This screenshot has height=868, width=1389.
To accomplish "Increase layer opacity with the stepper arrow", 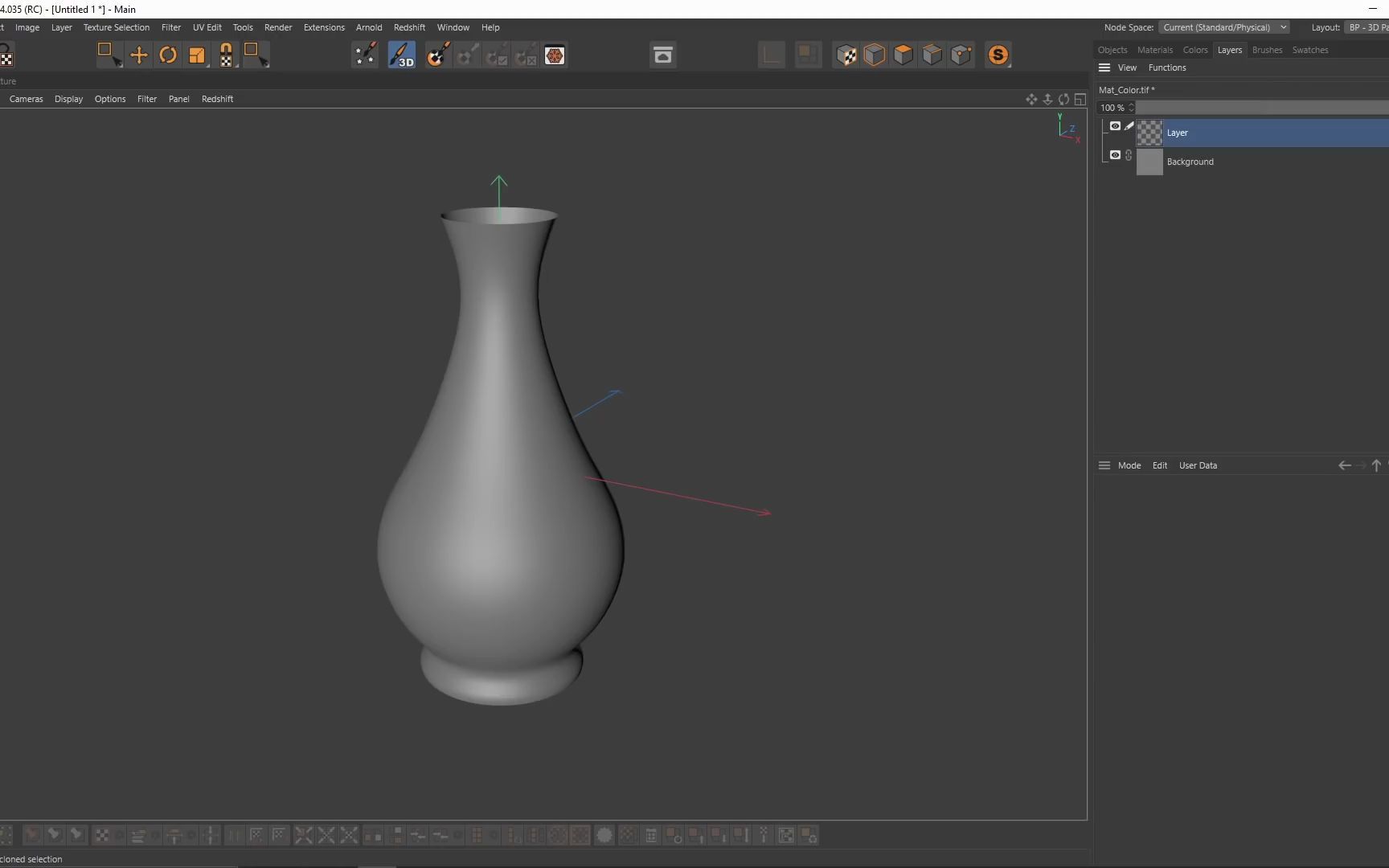I will click(1131, 104).
